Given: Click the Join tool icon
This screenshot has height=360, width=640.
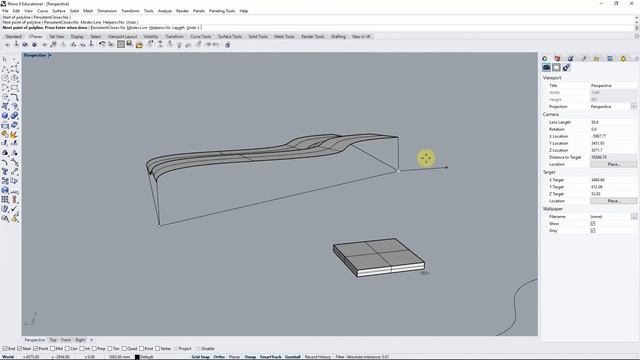Looking at the screenshot, I should point(5,134).
